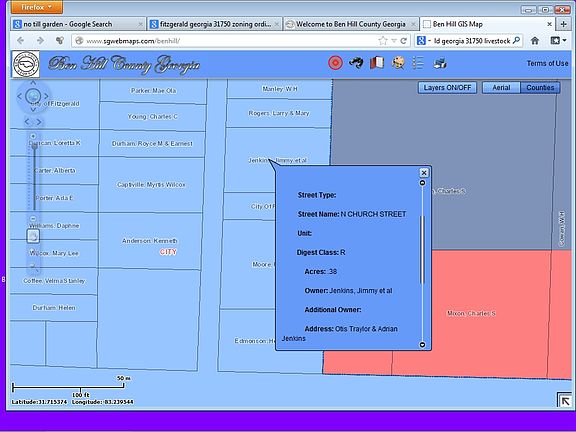Switch to 'no till garden' tab
Viewport: 576px width, 432px height.
pyautogui.click(x=78, y=24)
